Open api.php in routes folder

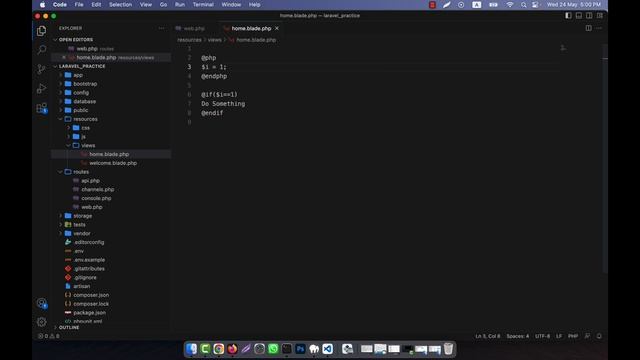90,180
